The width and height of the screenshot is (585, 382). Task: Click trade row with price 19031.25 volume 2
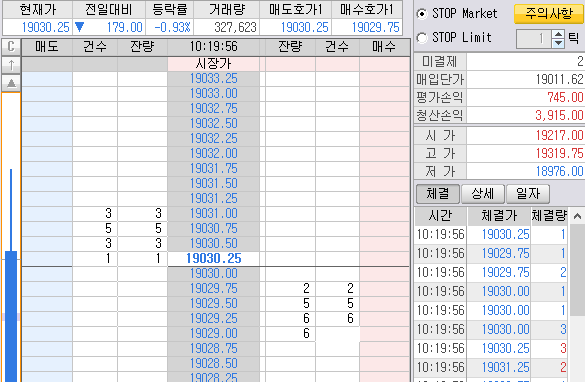pos(491,367)
